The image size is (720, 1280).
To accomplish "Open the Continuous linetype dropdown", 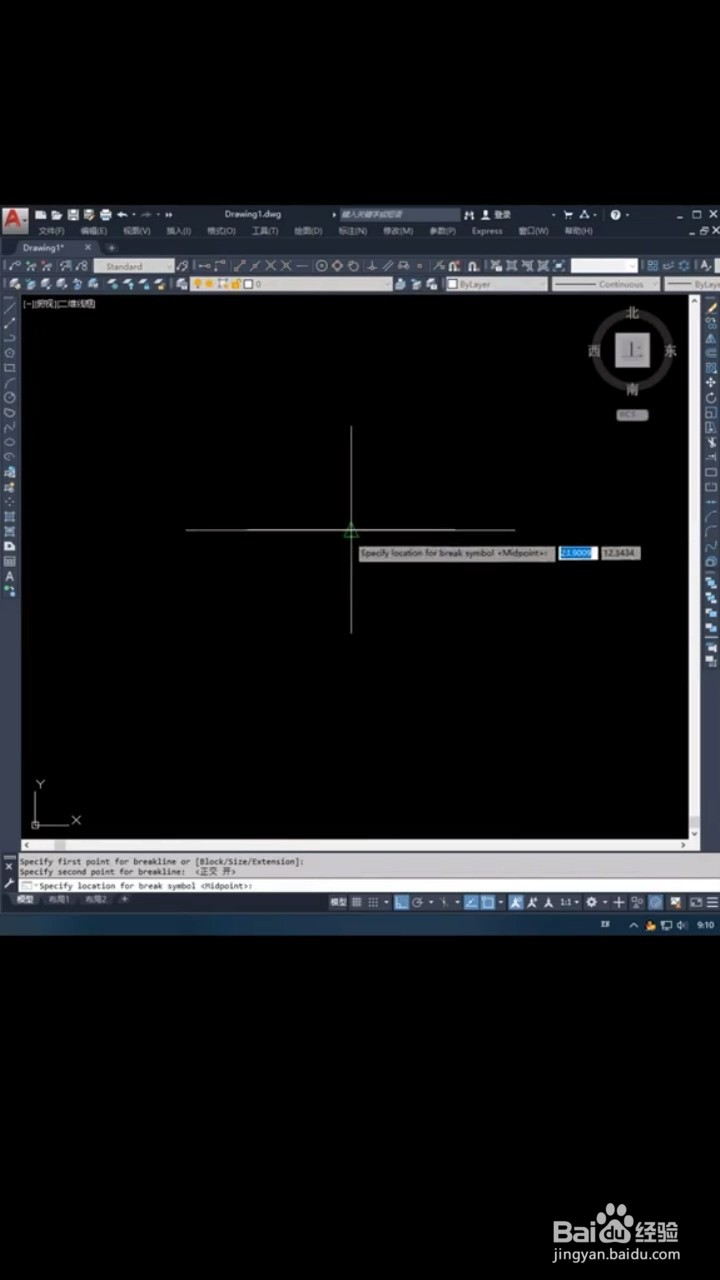I will pyautogui.click(x=606, y=284).
